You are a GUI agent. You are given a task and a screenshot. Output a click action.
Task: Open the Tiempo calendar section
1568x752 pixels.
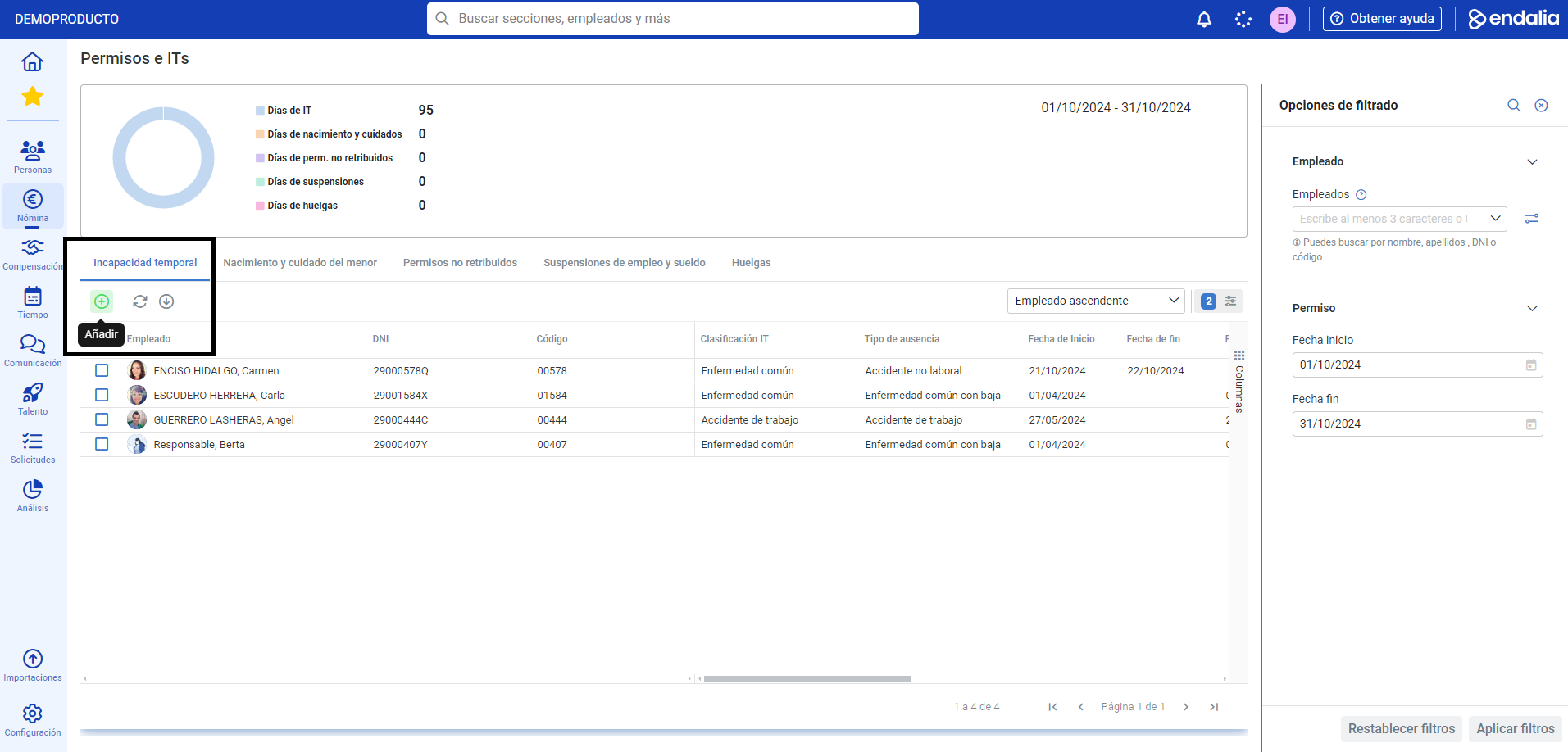[33, 302]
